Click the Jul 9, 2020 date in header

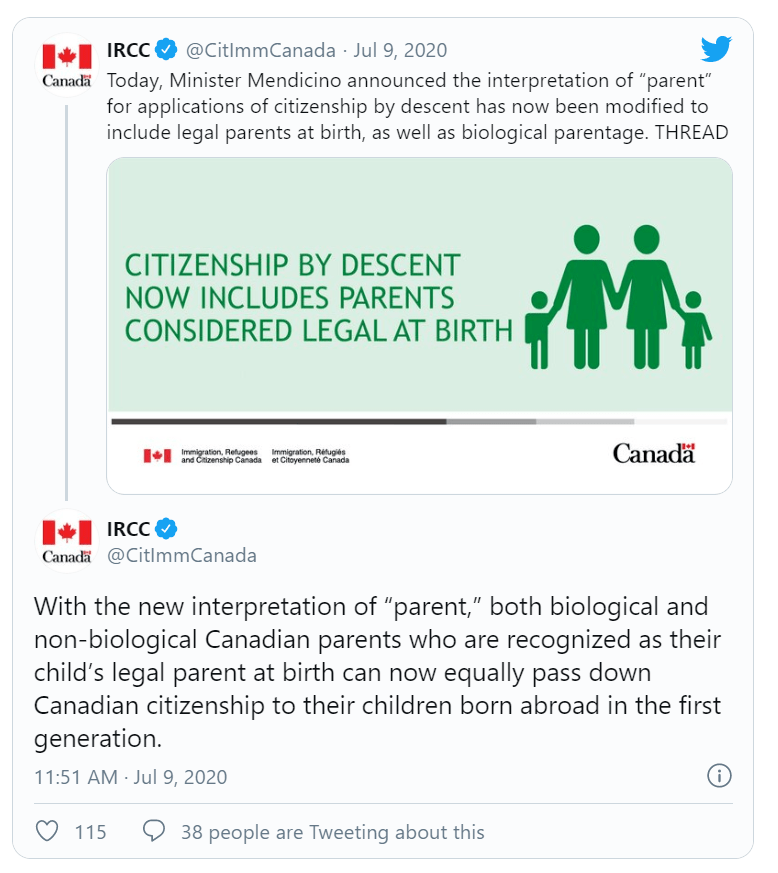pyautogui.click(x=400, y=50)
